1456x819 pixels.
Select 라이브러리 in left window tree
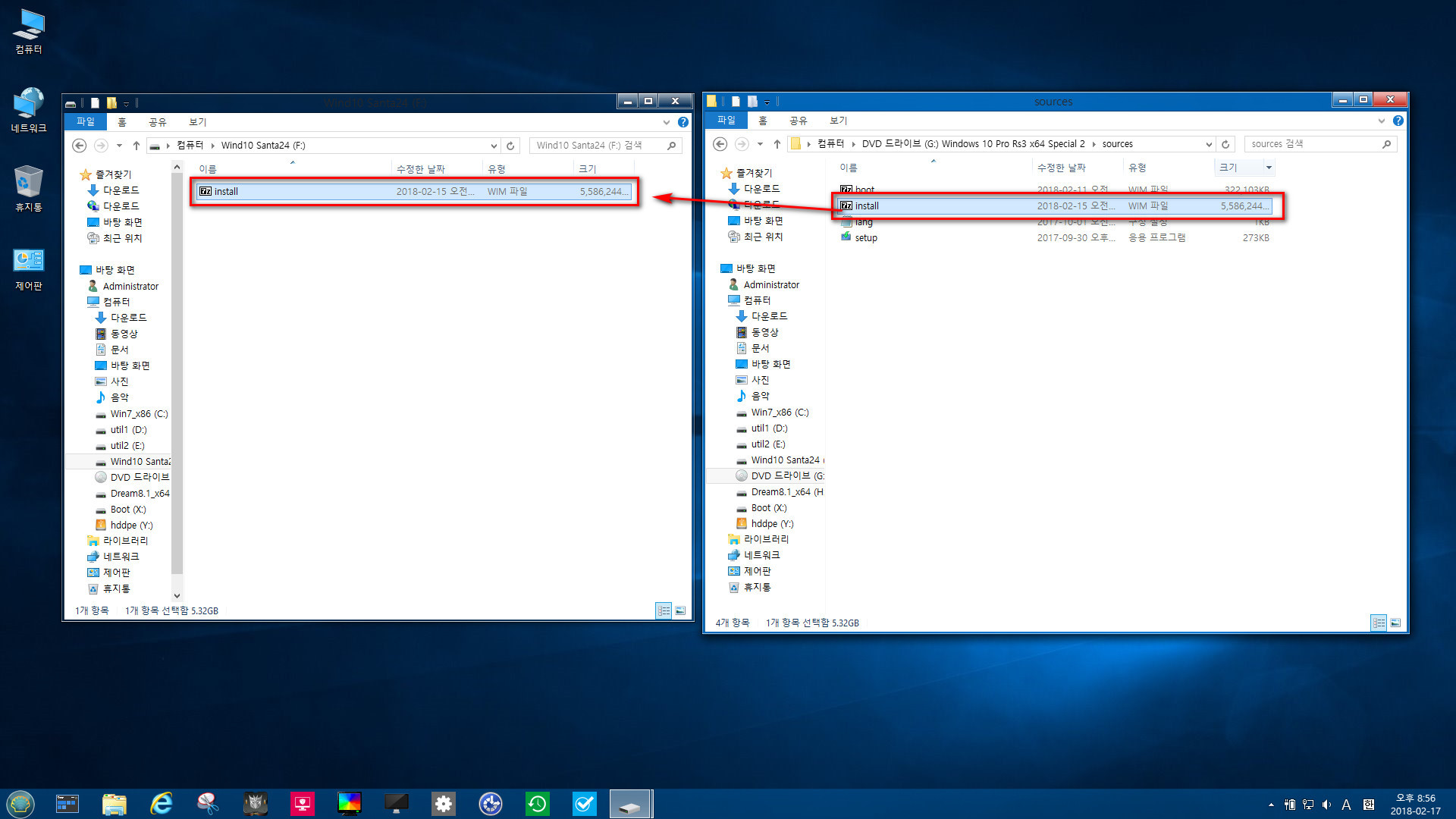(x=126, y=541)
